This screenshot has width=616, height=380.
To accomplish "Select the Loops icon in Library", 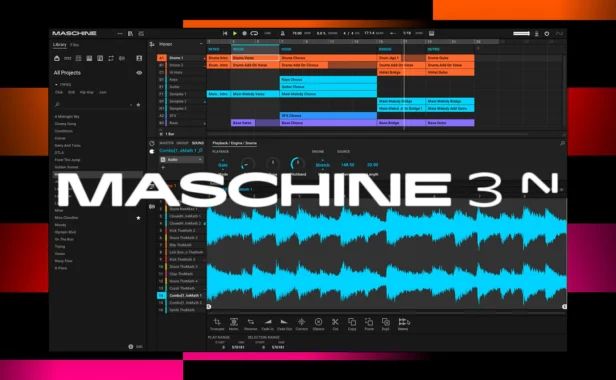I will click(x=111, y=58).
